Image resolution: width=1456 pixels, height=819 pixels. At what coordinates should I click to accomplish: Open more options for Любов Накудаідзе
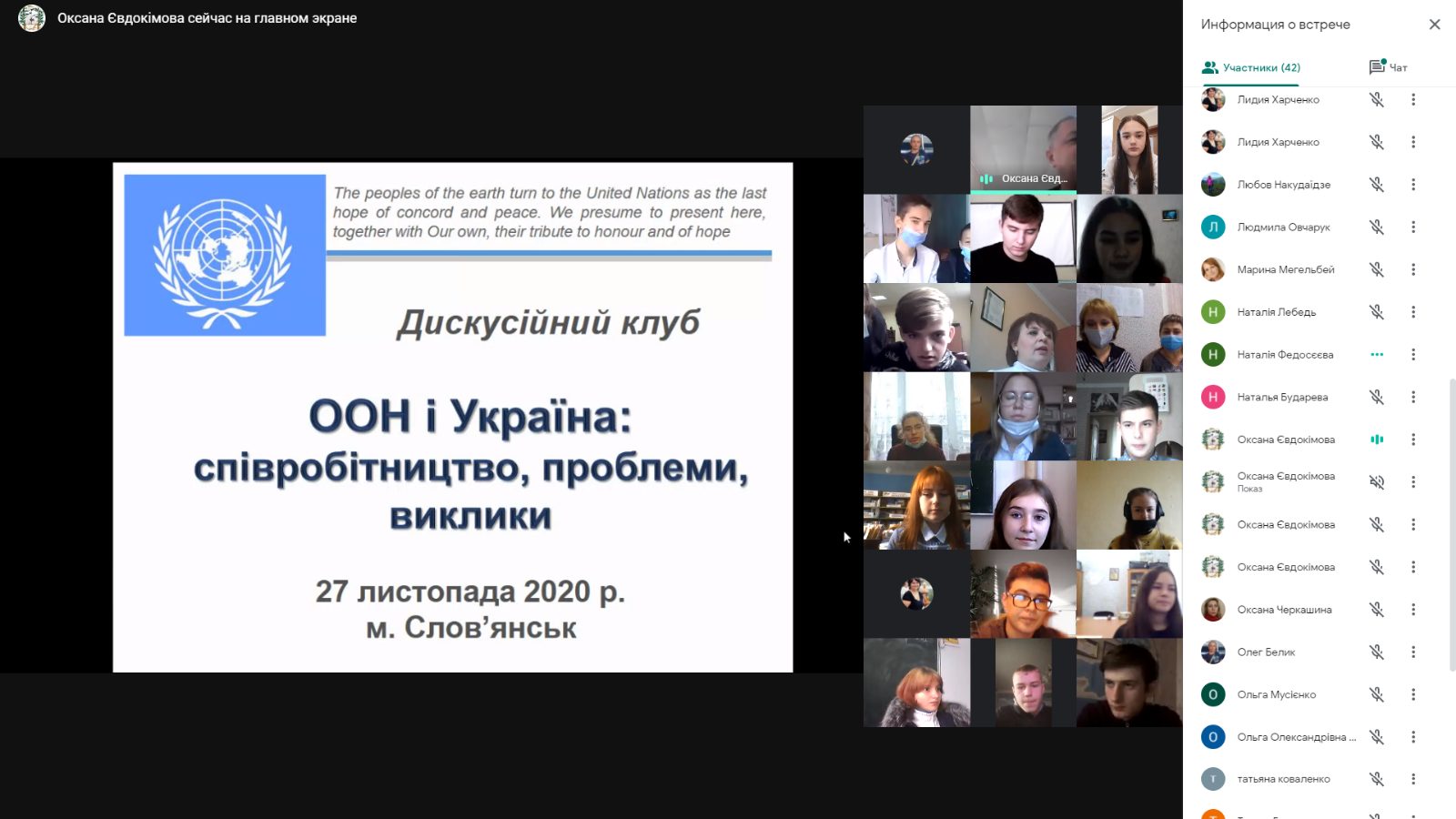pos(1413,185)
